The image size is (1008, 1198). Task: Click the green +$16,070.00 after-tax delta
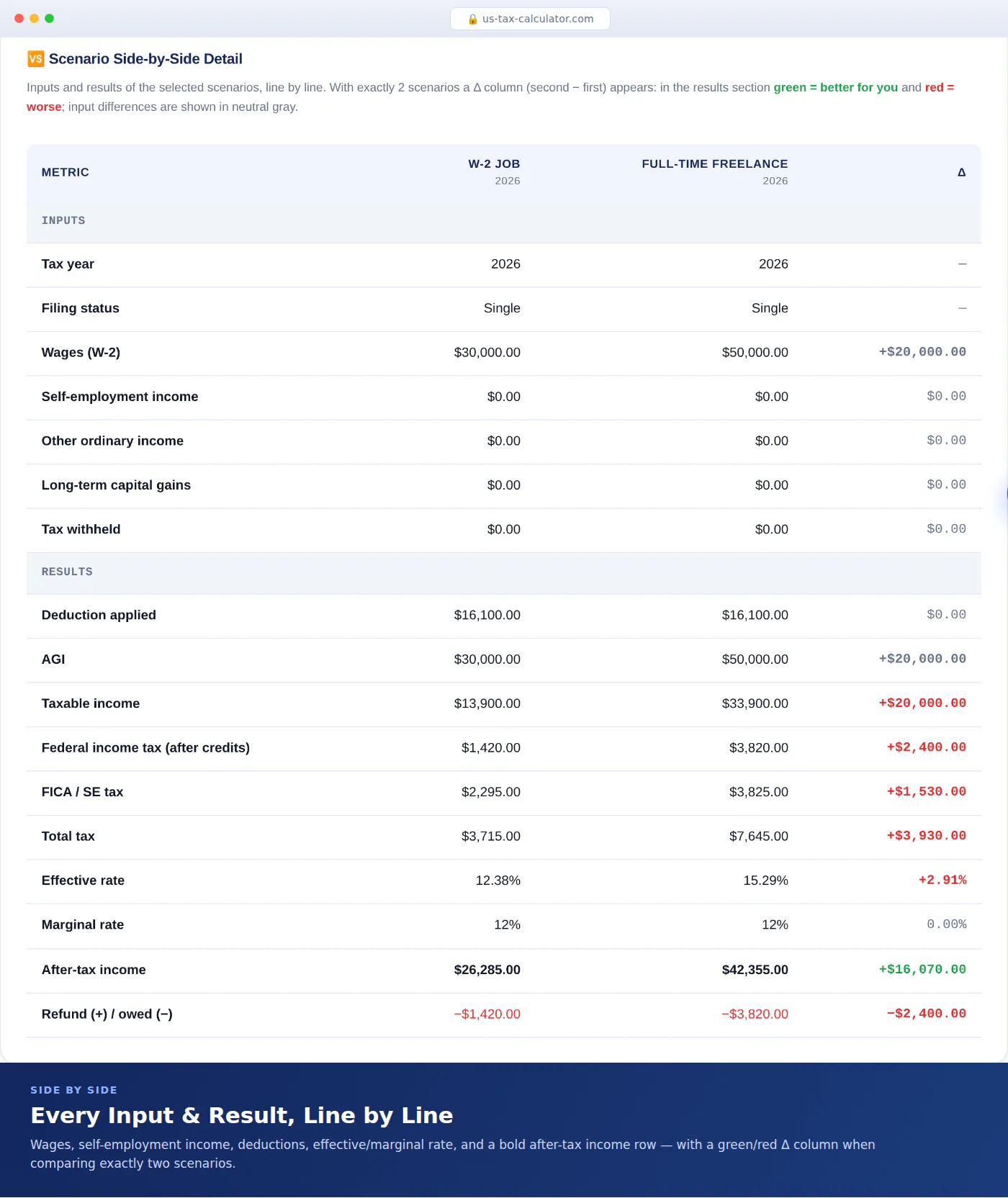[922, 969]
